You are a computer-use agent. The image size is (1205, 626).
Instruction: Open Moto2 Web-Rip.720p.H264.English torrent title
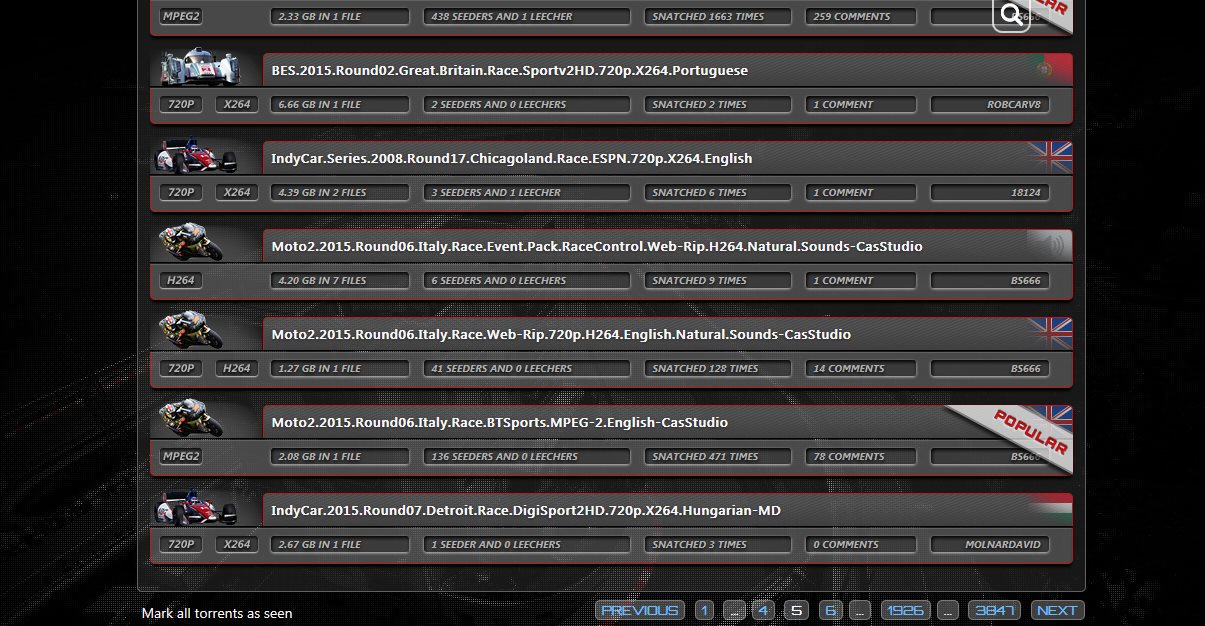point(561,335)
